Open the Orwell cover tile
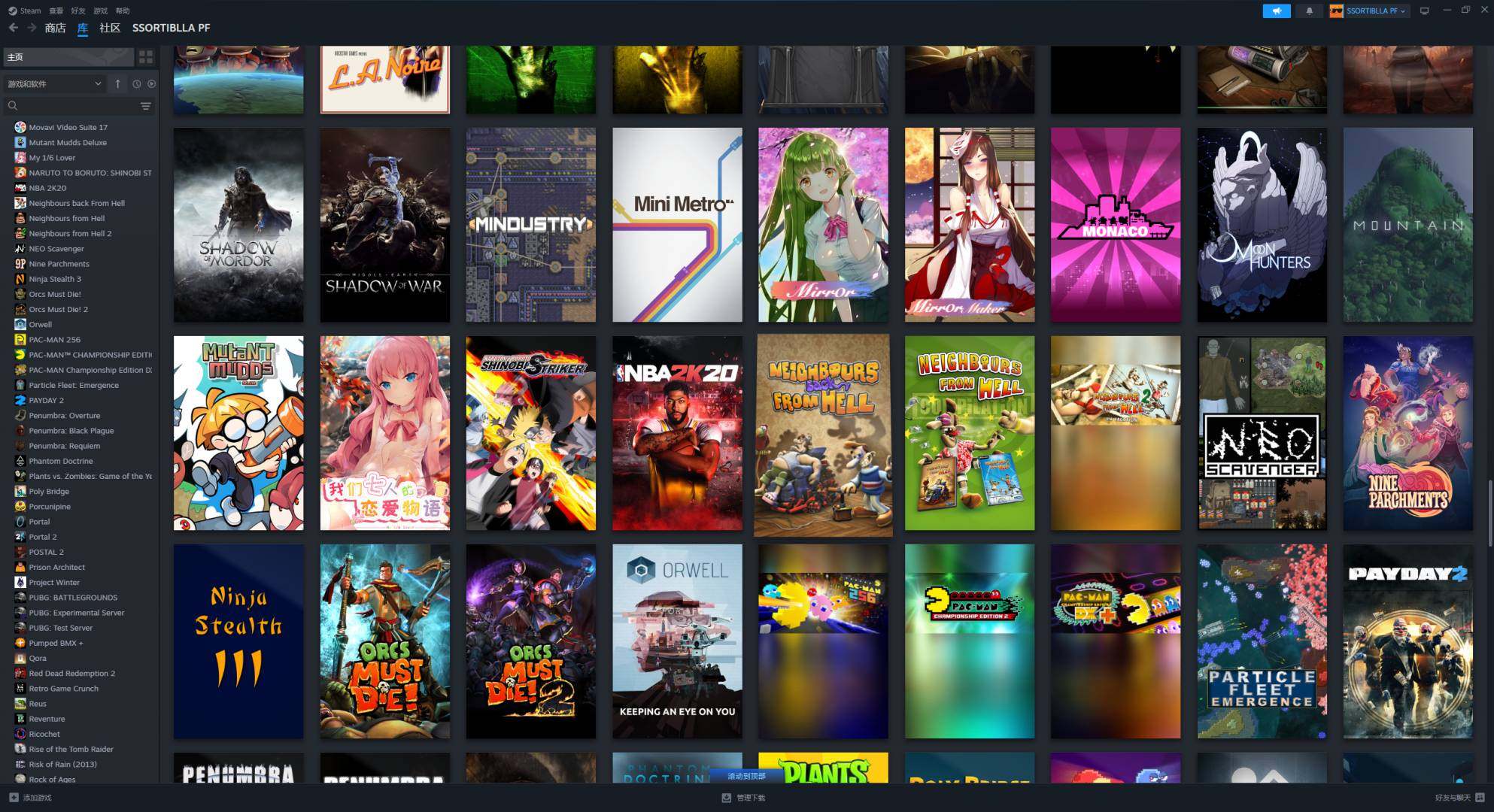This screenshot has width=1494, height=812. pyautogui.click(x=677, y=641)
